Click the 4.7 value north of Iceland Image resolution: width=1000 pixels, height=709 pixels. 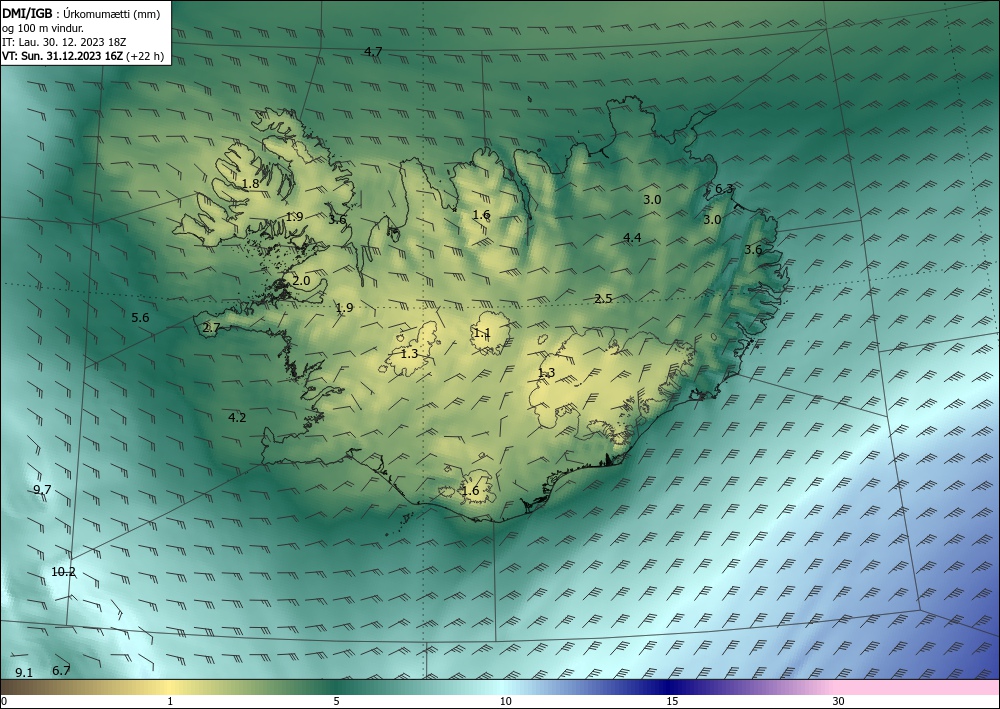click(373, 52)
